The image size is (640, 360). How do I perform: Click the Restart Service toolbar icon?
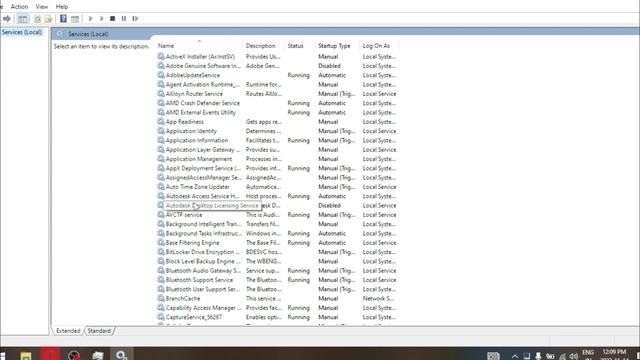(135, 18)
